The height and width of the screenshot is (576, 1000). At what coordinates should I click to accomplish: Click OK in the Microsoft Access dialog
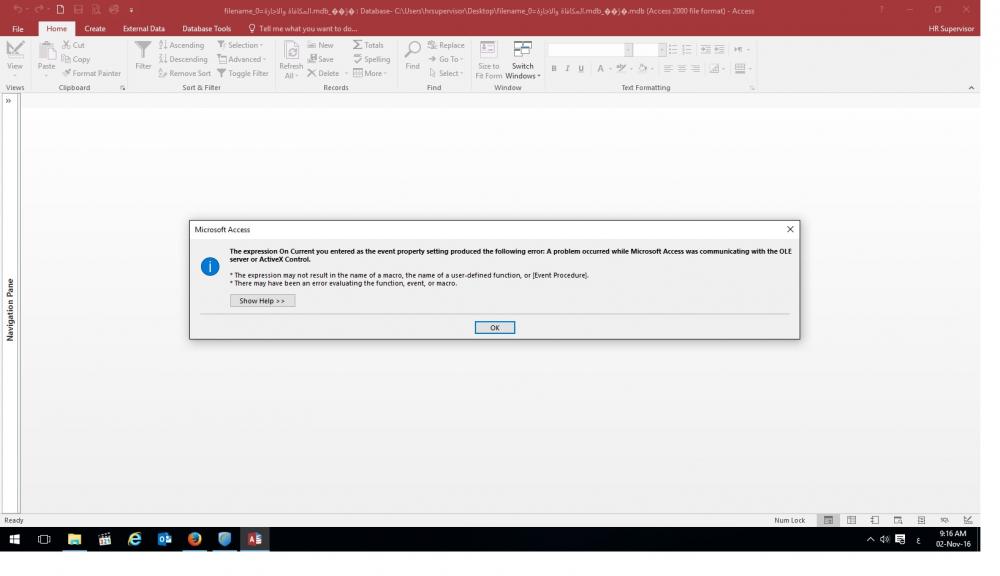coord(494,327)
